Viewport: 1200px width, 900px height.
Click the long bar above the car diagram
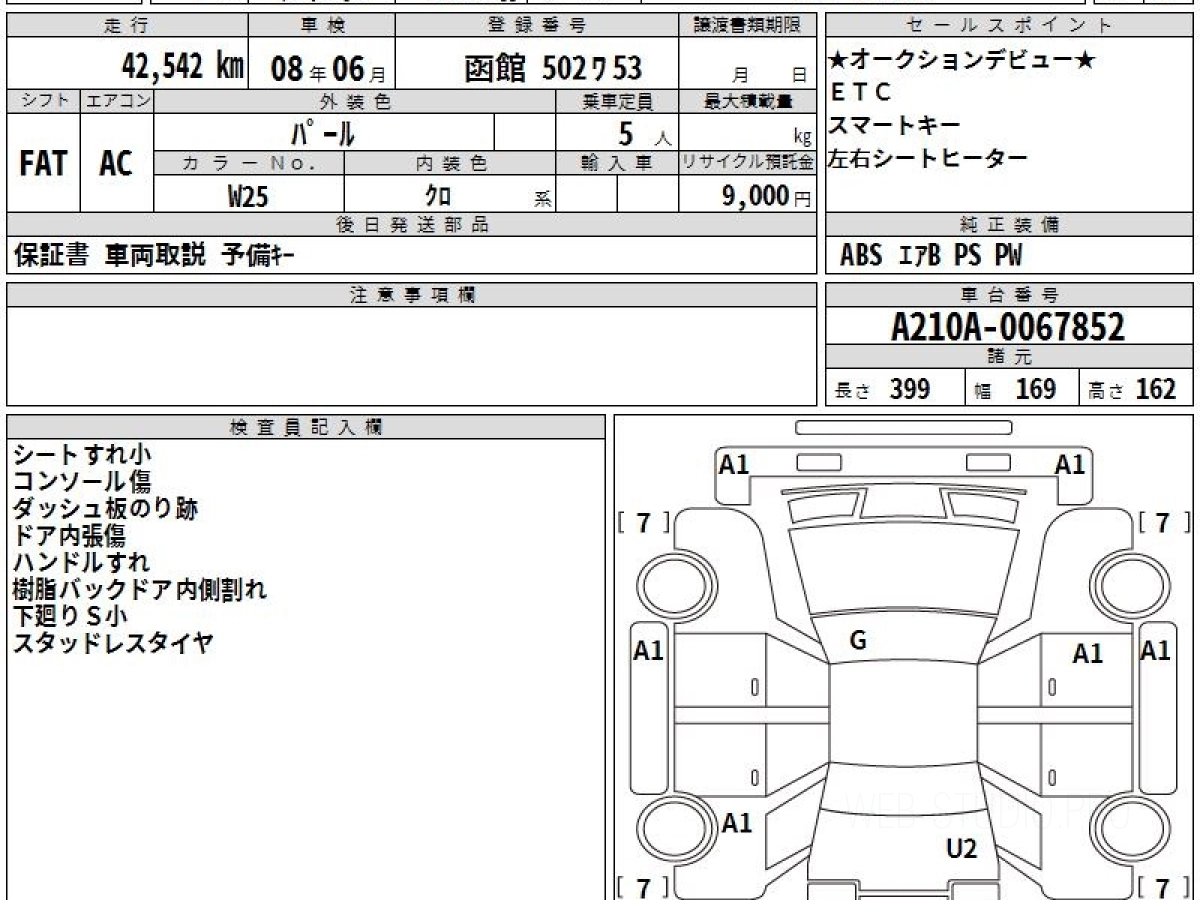tap(903, 428)
